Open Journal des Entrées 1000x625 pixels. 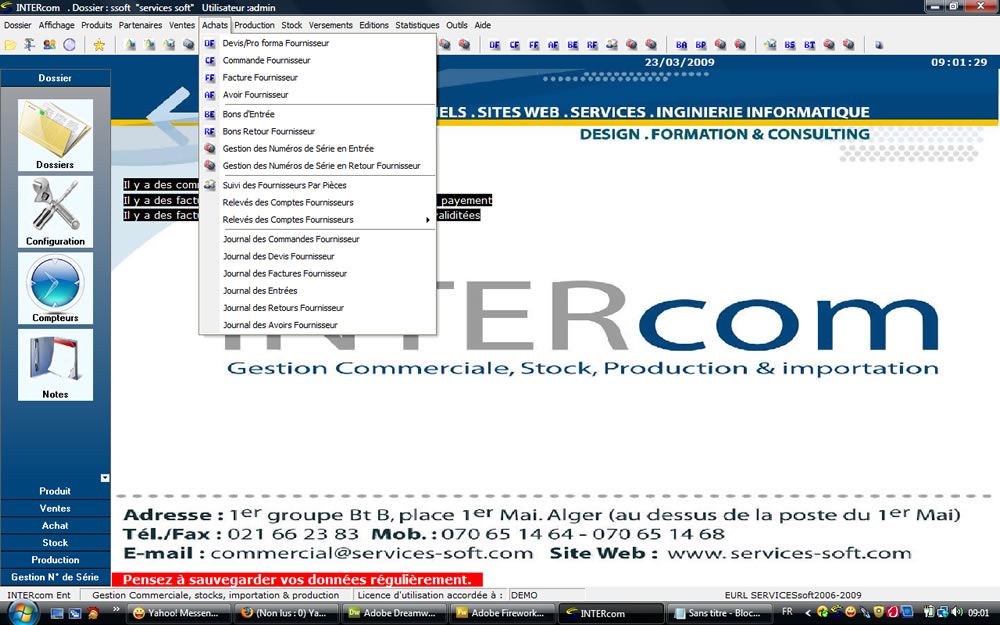[x=318, y=291]
